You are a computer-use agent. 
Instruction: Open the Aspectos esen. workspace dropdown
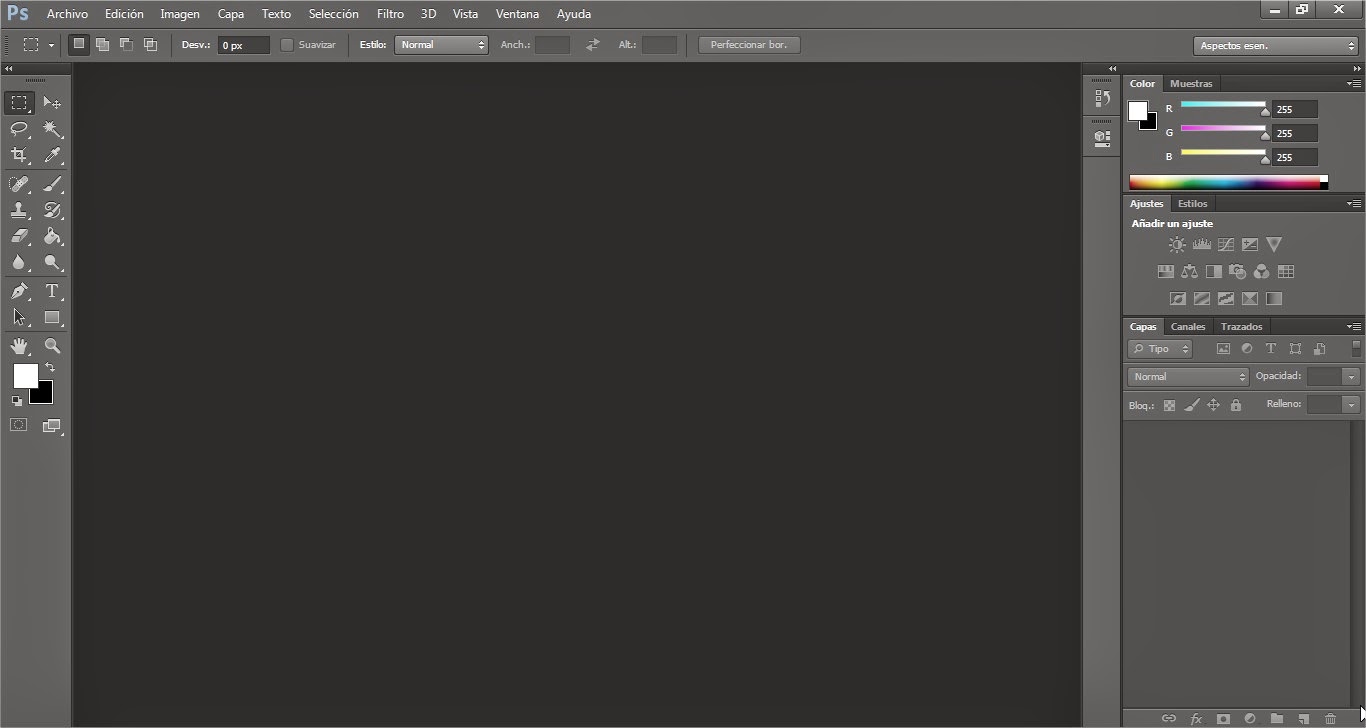click(1275, 45)
